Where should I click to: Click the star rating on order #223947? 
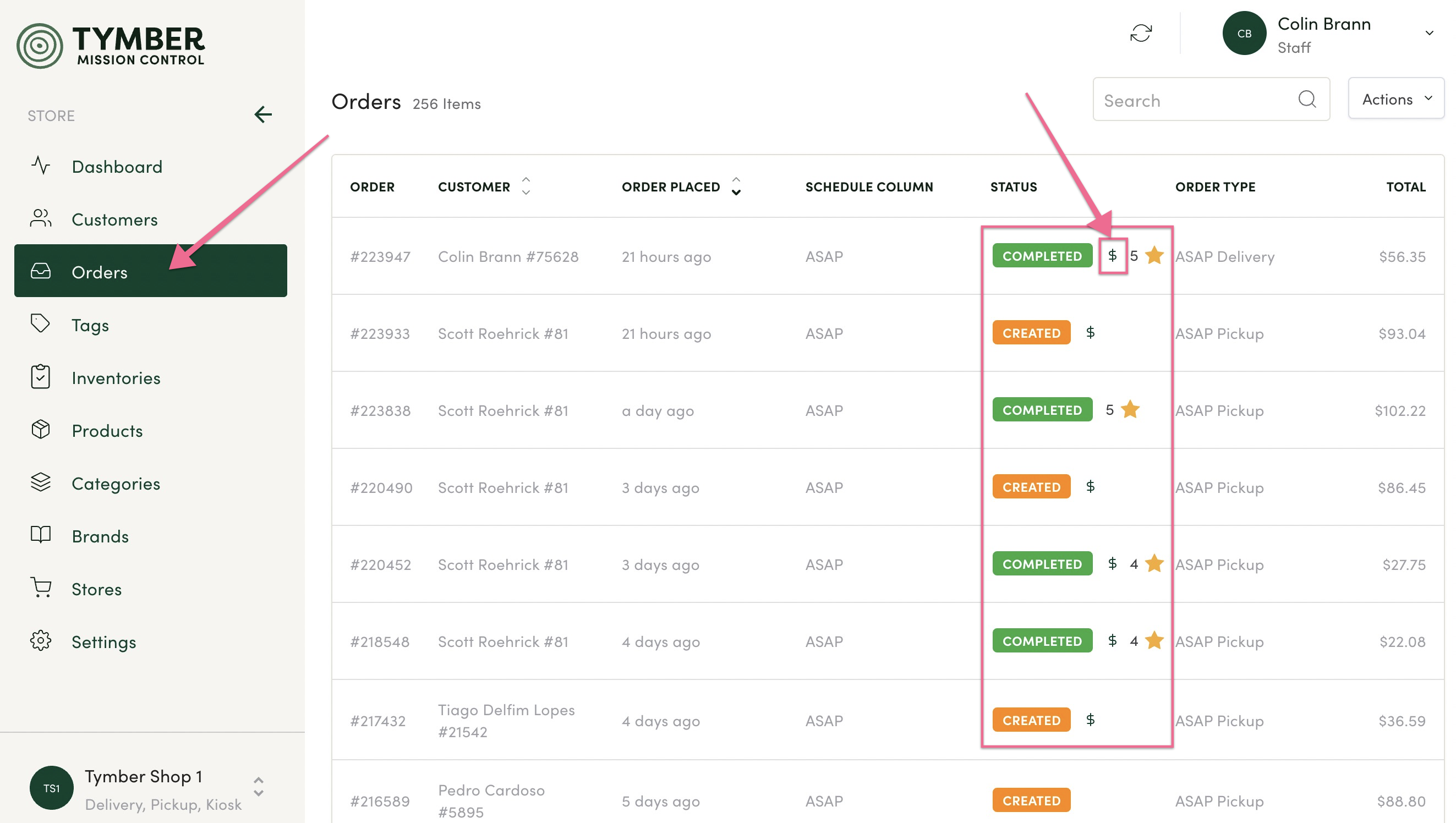tap(1155, 255)
